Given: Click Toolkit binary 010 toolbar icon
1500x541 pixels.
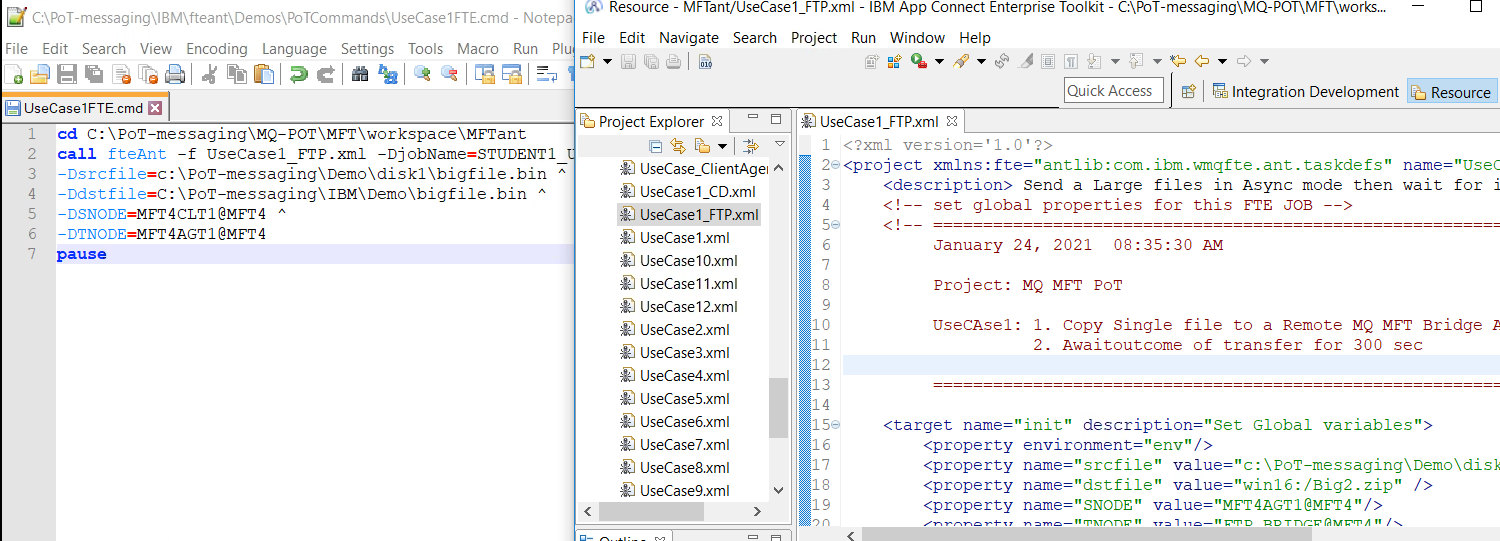Looking at the screenshot, I should point(705,61).
